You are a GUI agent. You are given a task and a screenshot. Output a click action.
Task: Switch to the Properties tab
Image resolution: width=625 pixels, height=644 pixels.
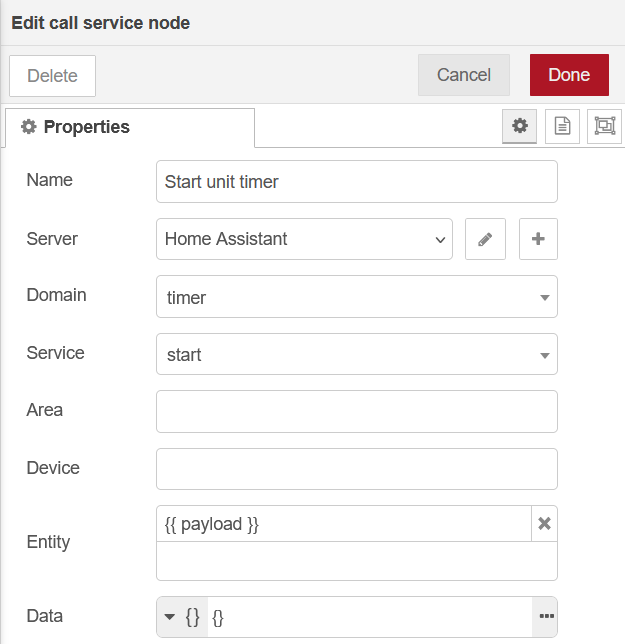tap(130, 127)
